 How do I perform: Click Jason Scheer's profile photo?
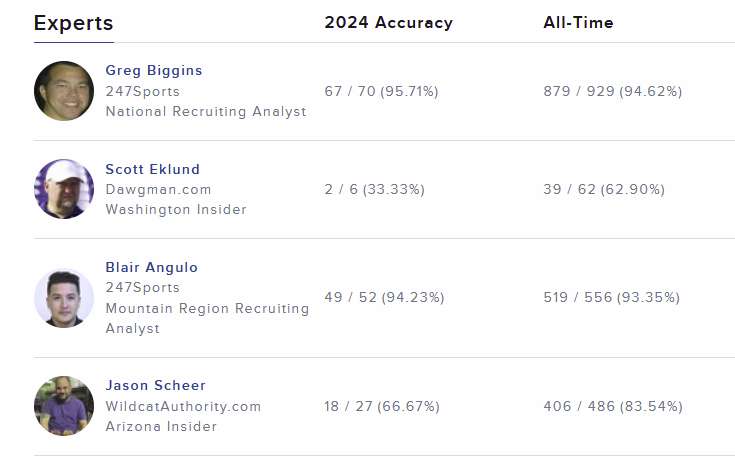[64, 406]
